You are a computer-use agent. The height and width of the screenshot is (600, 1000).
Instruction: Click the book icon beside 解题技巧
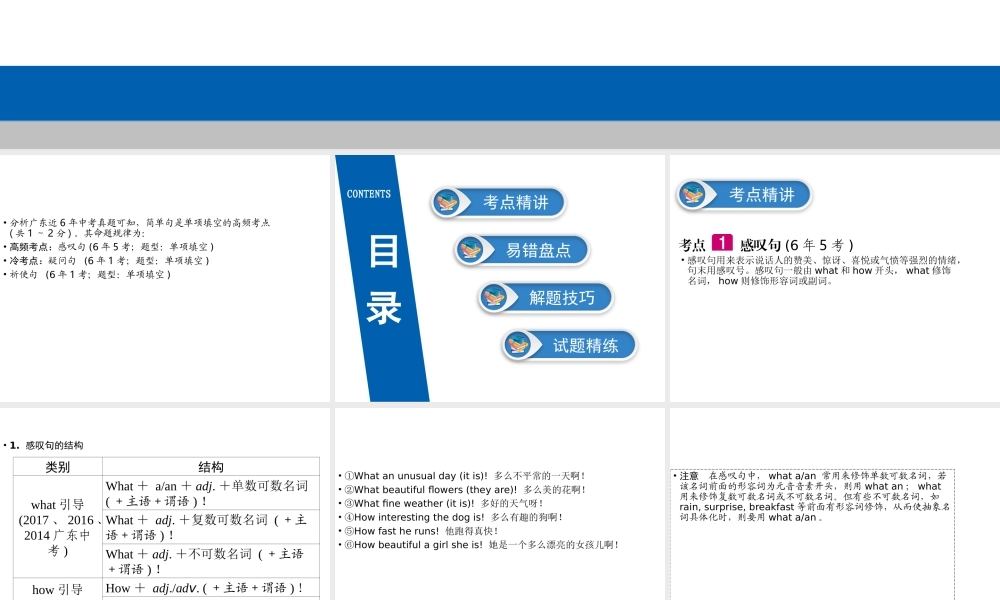coord(494,298)
